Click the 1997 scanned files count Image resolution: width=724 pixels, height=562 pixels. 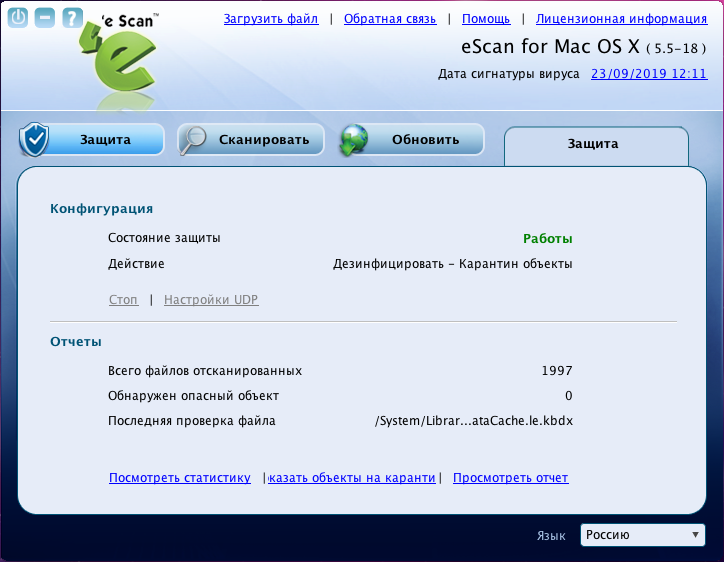(x=557, y=371)
